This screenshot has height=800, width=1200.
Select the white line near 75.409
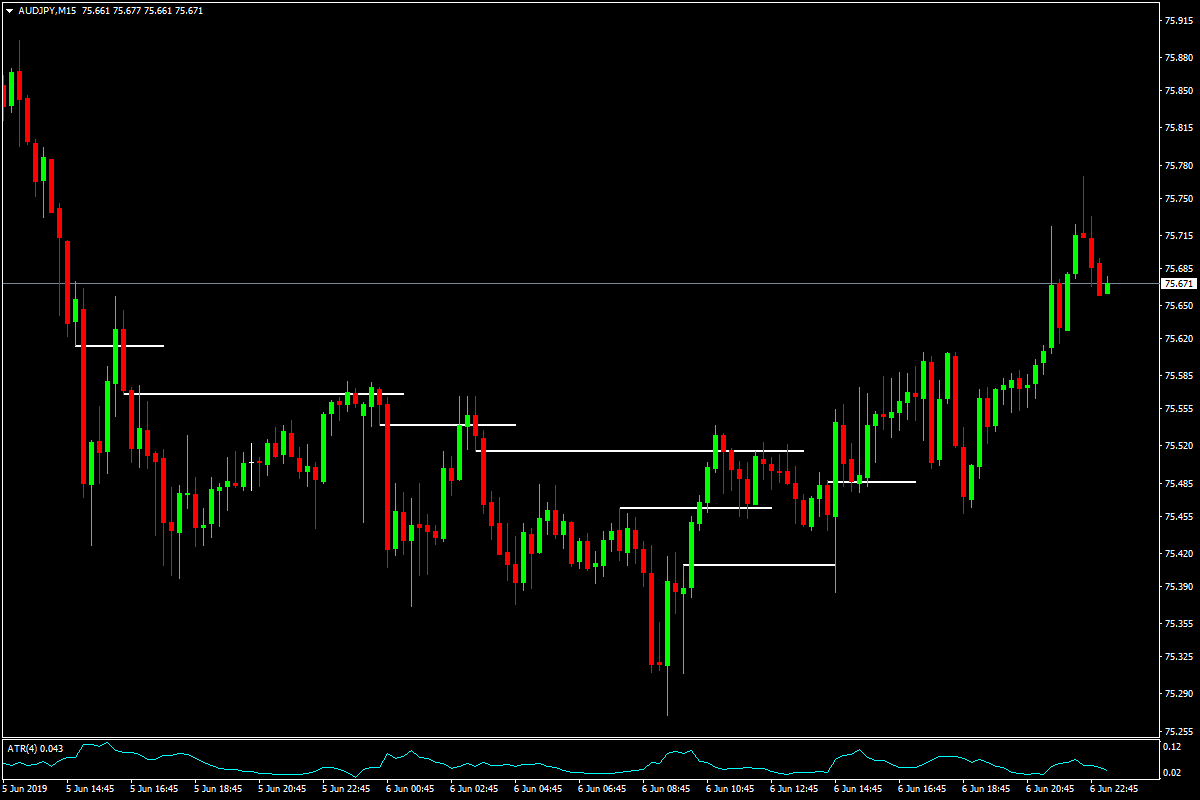pyautogui.click(x=759, y=565)
